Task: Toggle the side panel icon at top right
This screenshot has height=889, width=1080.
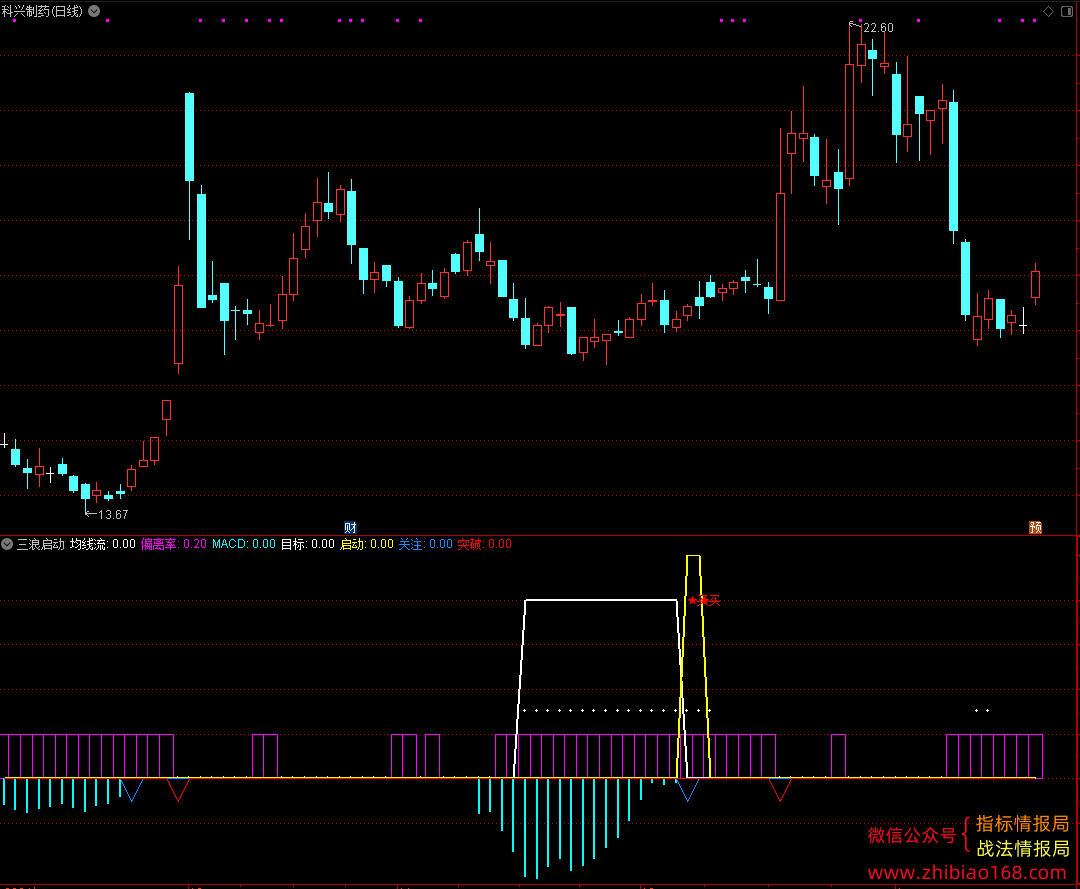Action: 1067,11
